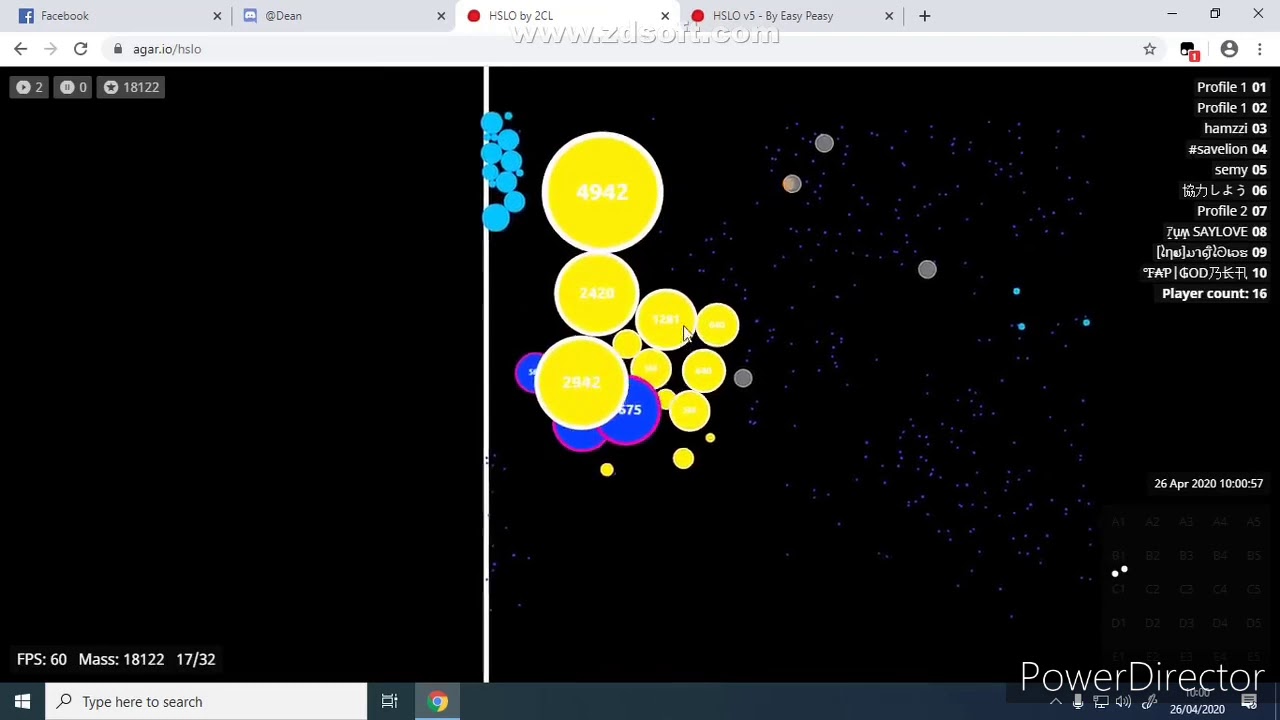
Task: Open the network tray icon
Action: [1102, 702]
